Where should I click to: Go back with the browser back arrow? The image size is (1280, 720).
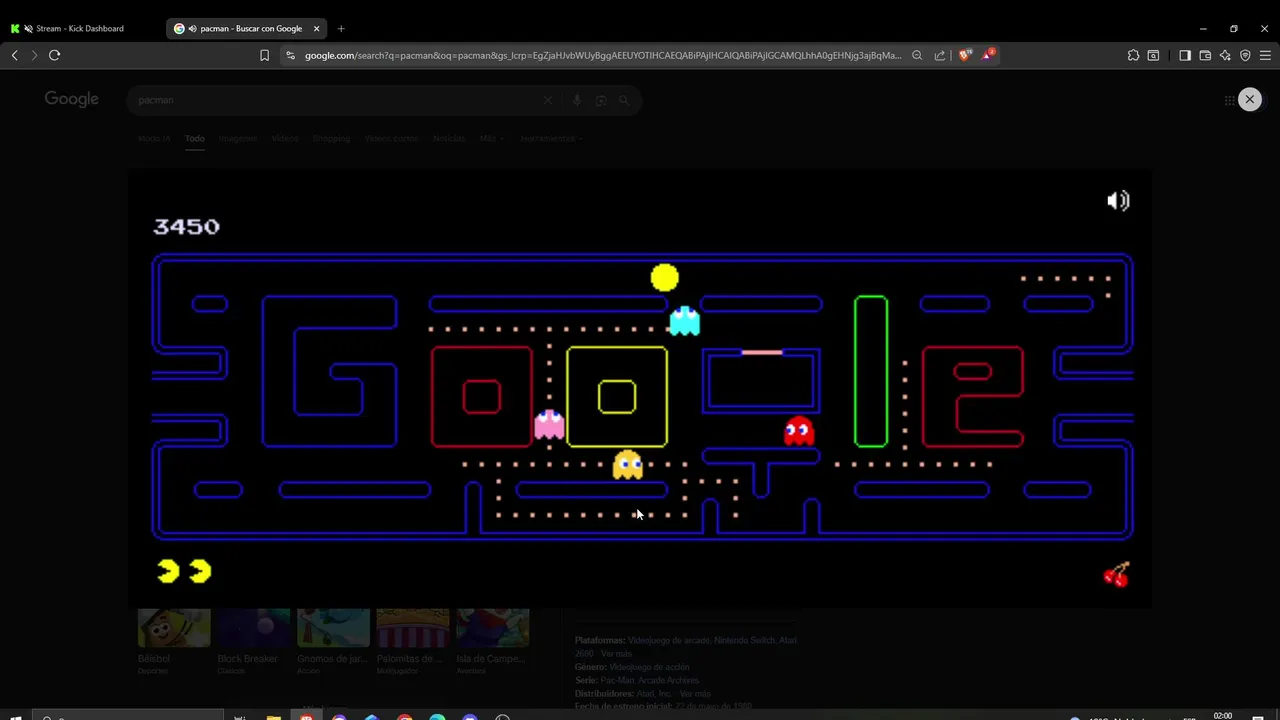(x=14, y=55)
